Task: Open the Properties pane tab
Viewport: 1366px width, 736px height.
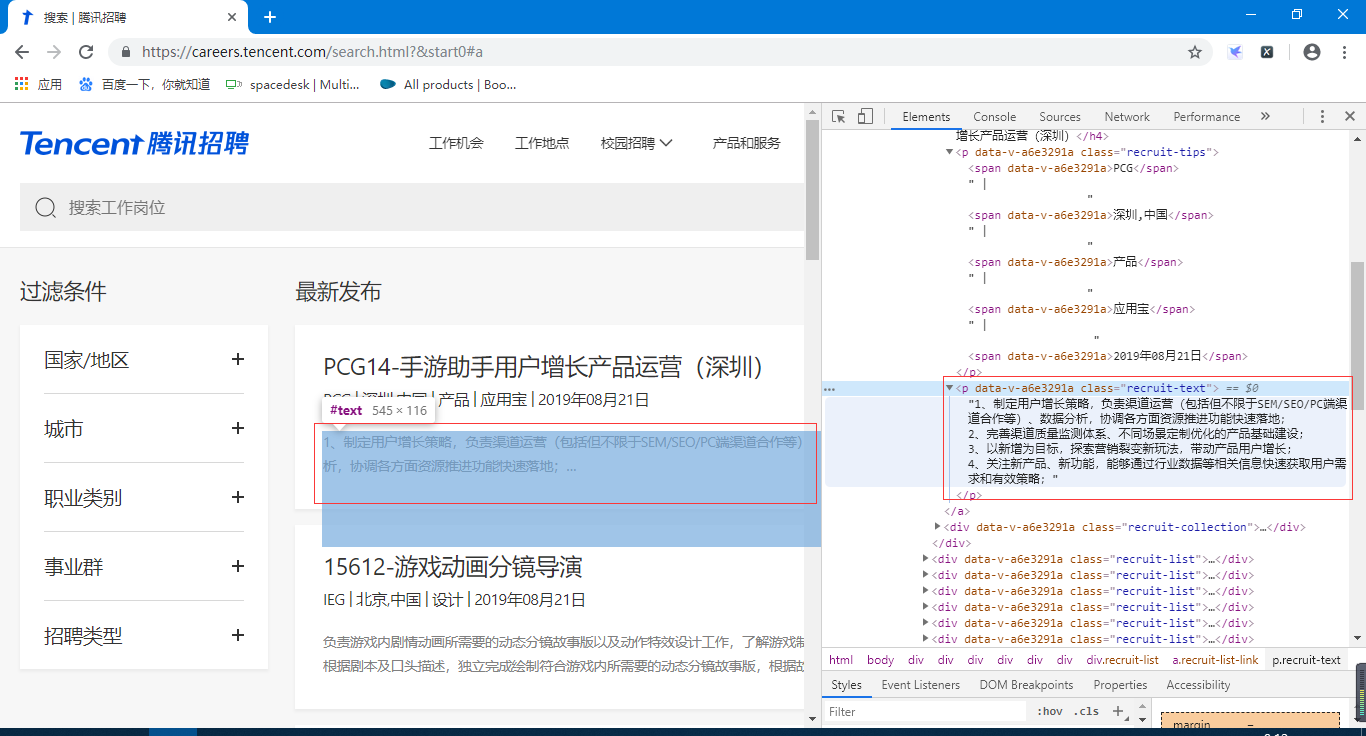Action: 1120,685
